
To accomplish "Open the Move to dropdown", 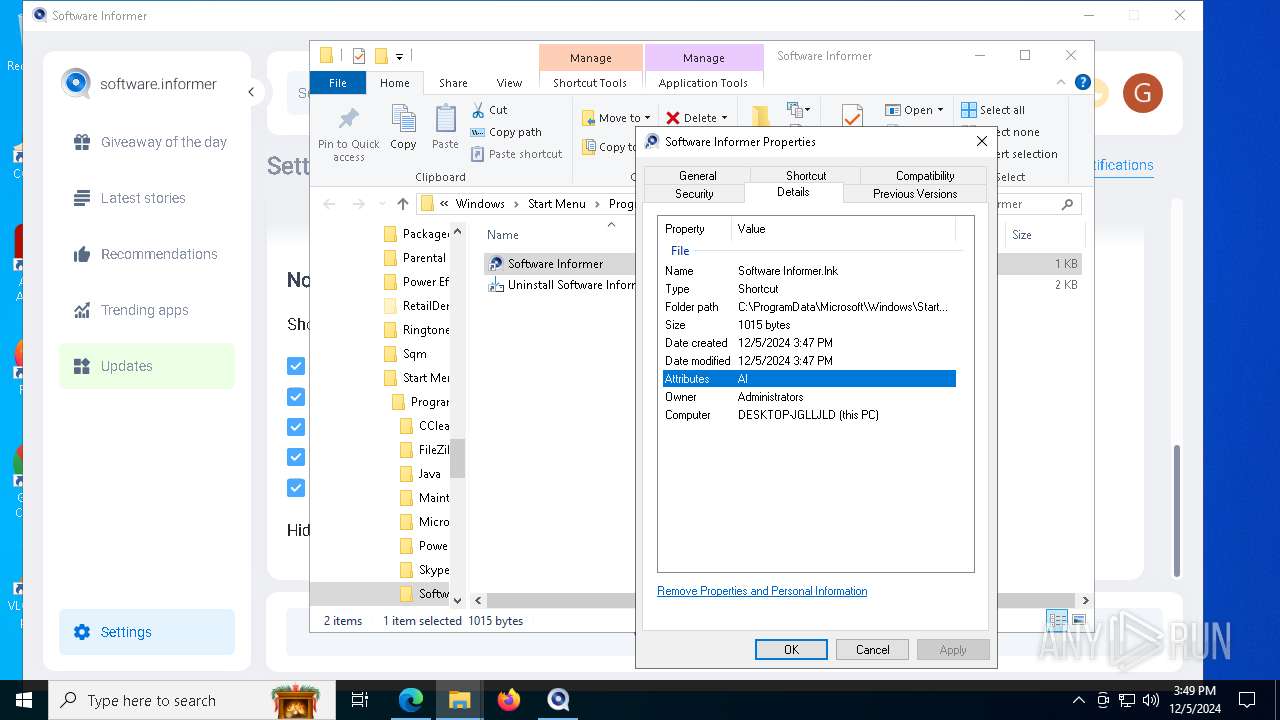I will point(616,118).
